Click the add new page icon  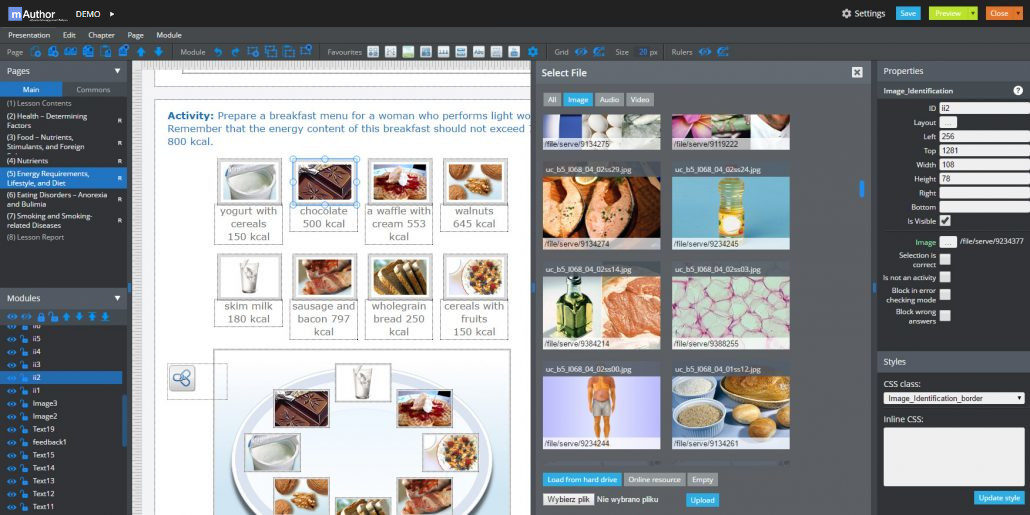click(x=35, y=52)
